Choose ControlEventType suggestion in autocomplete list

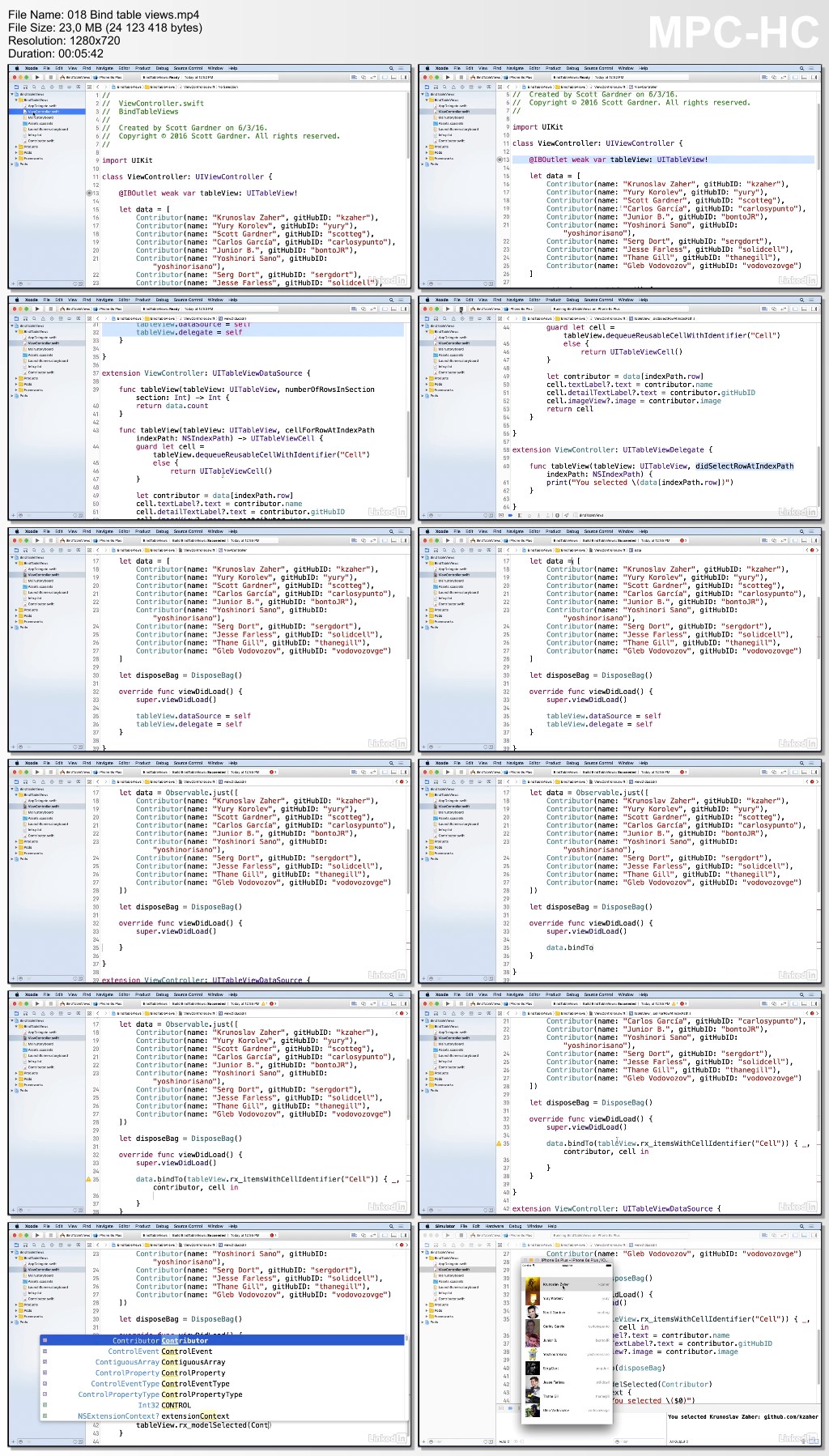click(x=223, y=1383)
